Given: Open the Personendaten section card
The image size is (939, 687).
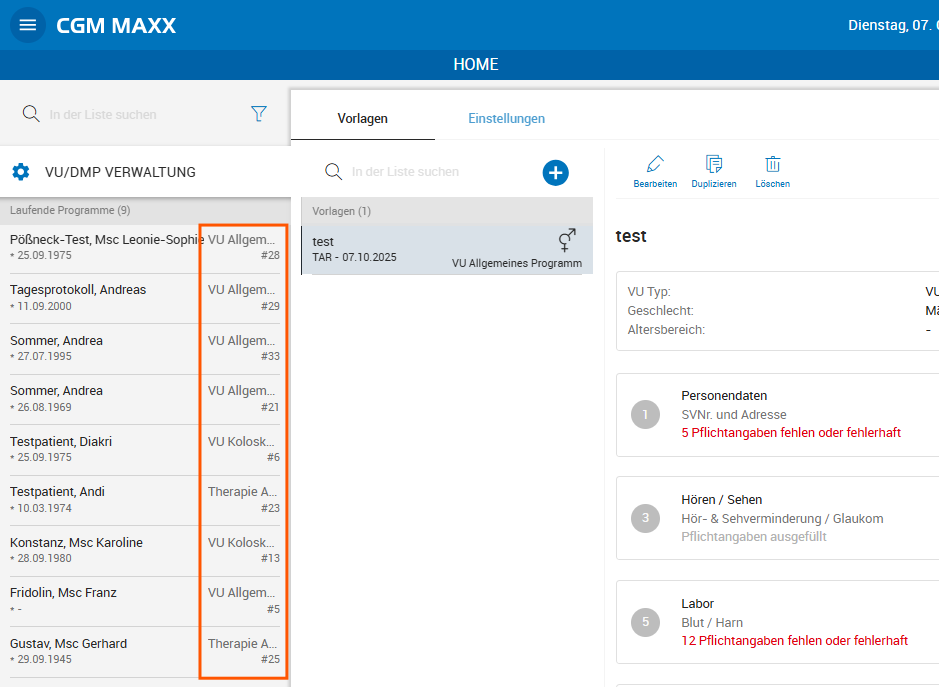Looking at the screenshot, I should click(780, 414).
